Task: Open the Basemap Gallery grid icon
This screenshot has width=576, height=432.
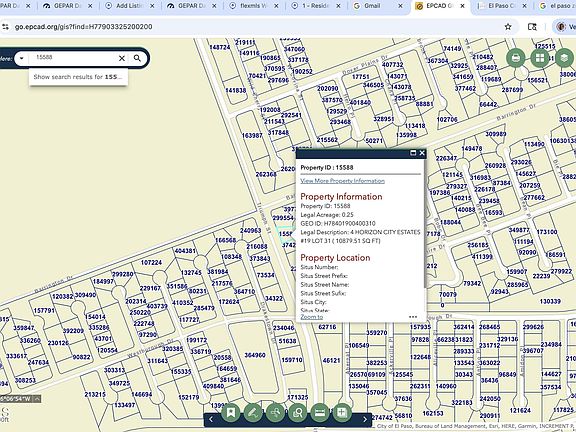Action: coord(540,58)
